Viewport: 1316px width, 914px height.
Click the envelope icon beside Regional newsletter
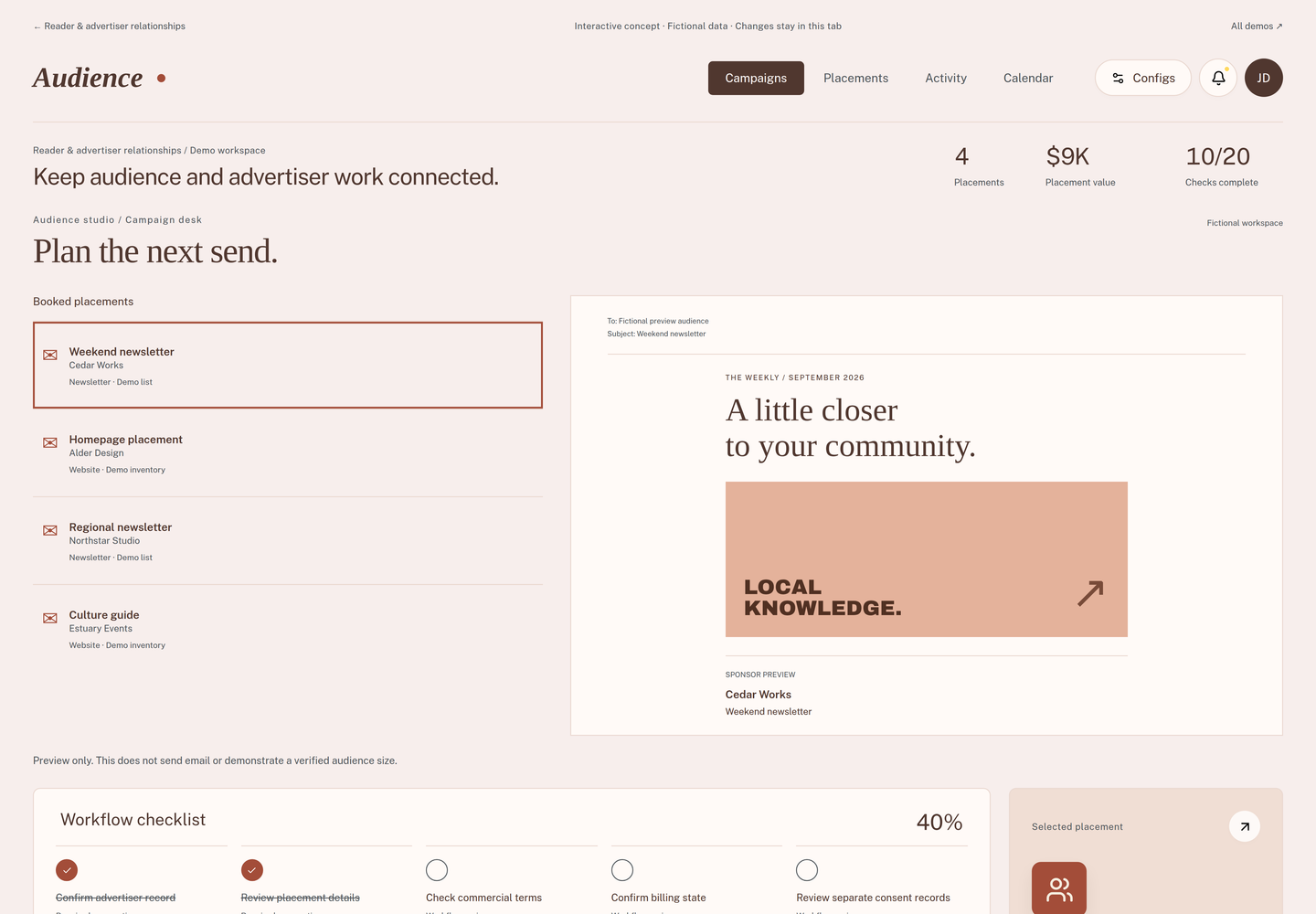(50, 530)
